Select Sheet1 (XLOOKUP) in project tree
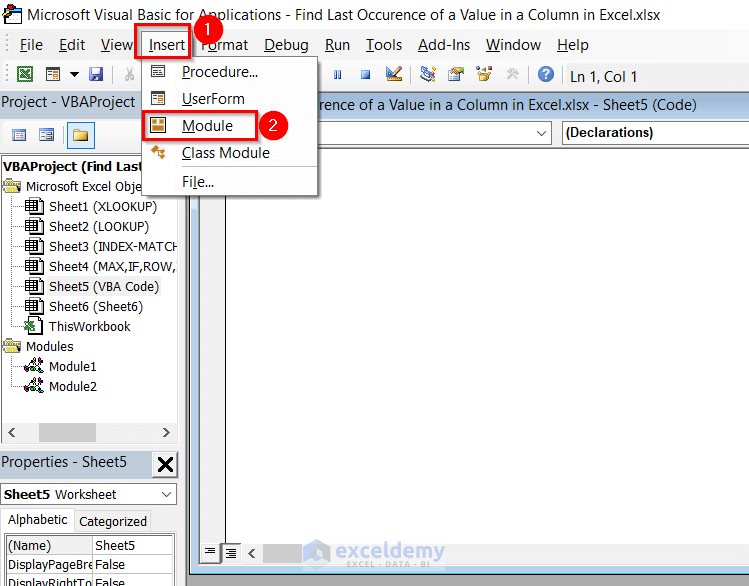The image size is (749, 586). (103, 207)
